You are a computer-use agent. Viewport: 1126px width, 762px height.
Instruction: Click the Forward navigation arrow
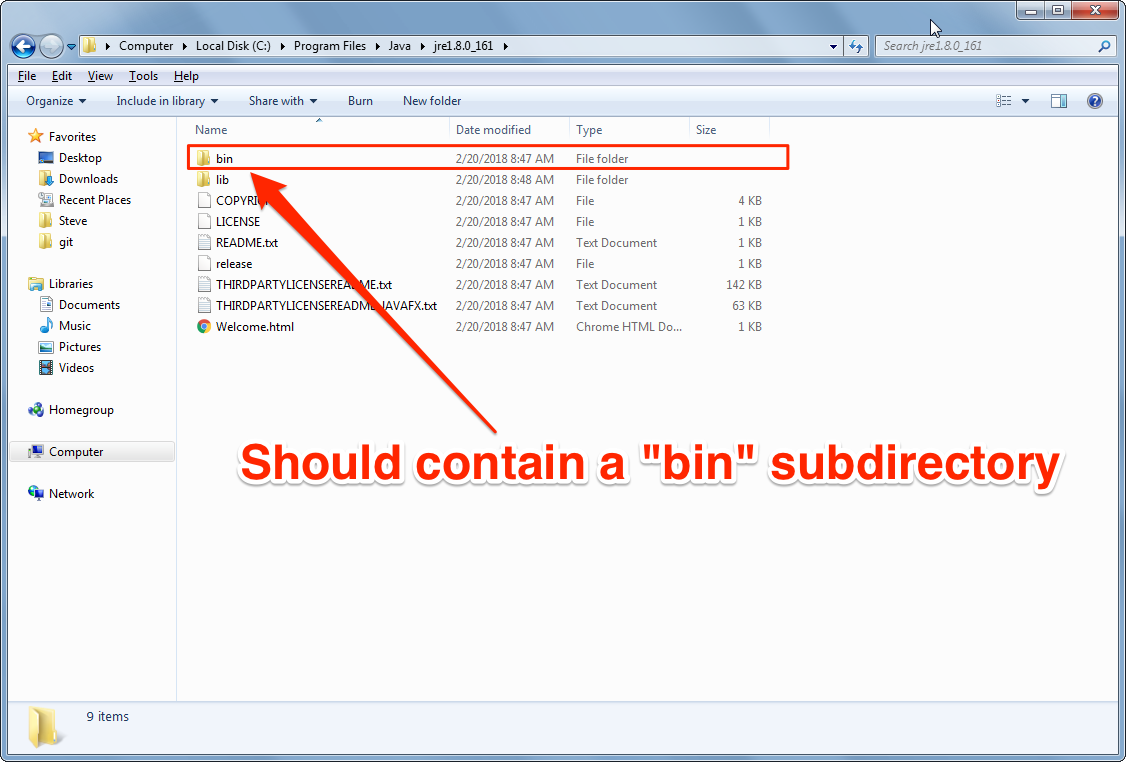[51, 47]
